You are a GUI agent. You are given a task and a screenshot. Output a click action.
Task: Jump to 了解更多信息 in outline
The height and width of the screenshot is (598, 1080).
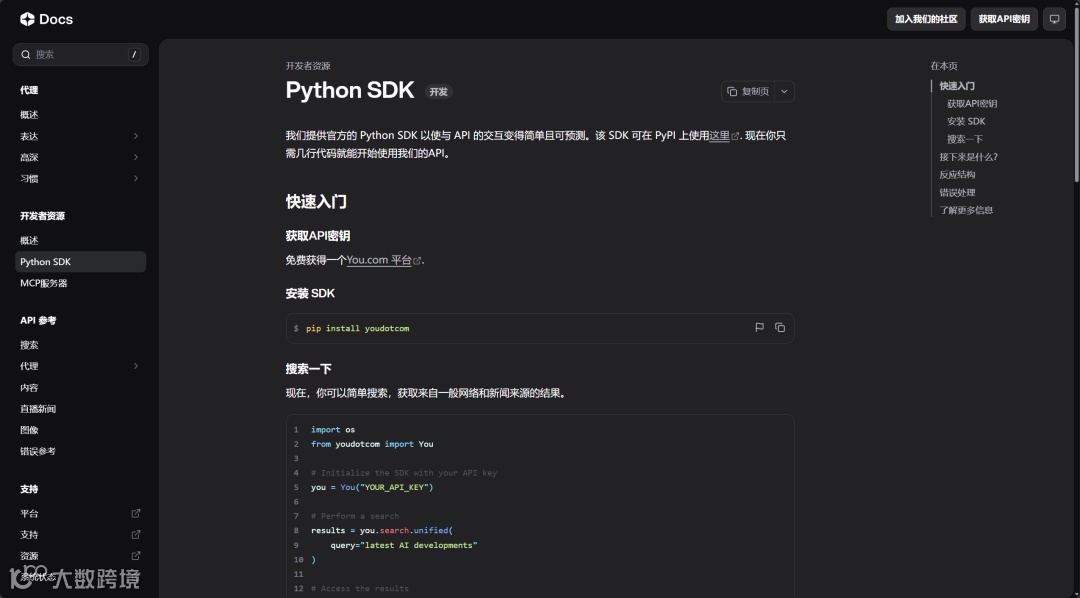[x=966, y=210]
